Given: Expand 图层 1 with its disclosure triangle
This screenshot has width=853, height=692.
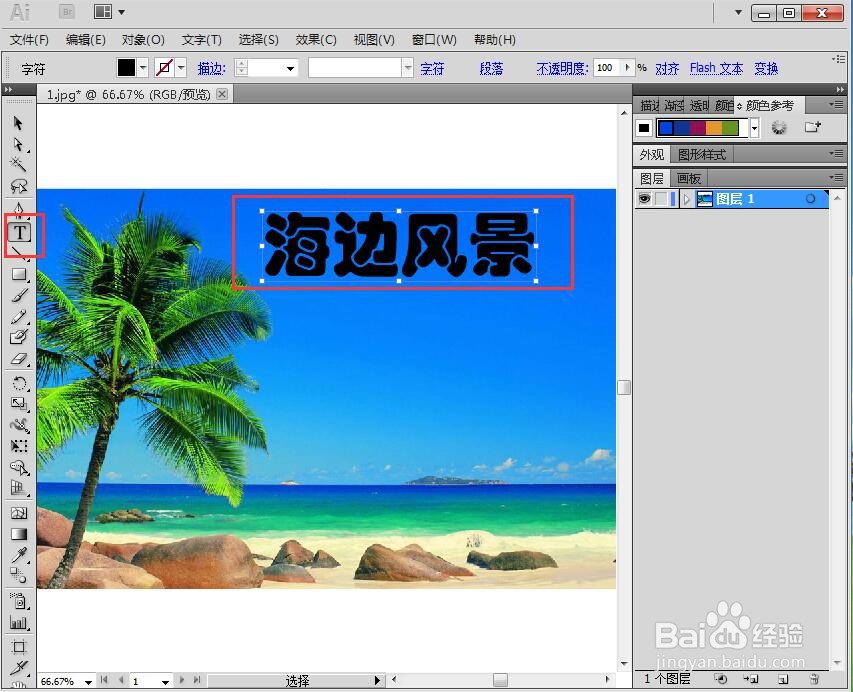Looking at the screenshot, I should click(x=687, y=198).
